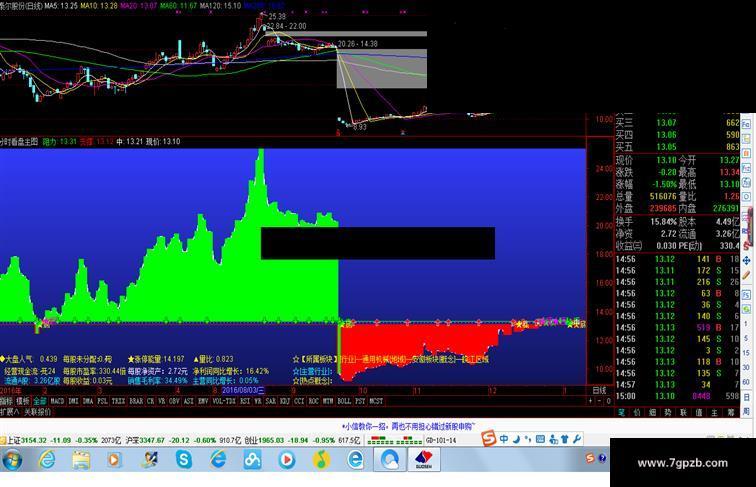Click the blue help question mark tray icon

(602, 458)
